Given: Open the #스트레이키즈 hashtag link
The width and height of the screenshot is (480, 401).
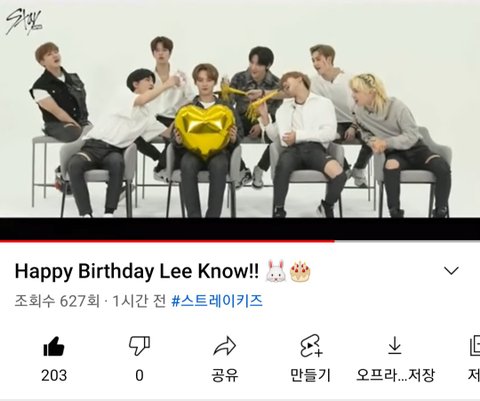Looking at the screenshot, I should click(217, 301).
